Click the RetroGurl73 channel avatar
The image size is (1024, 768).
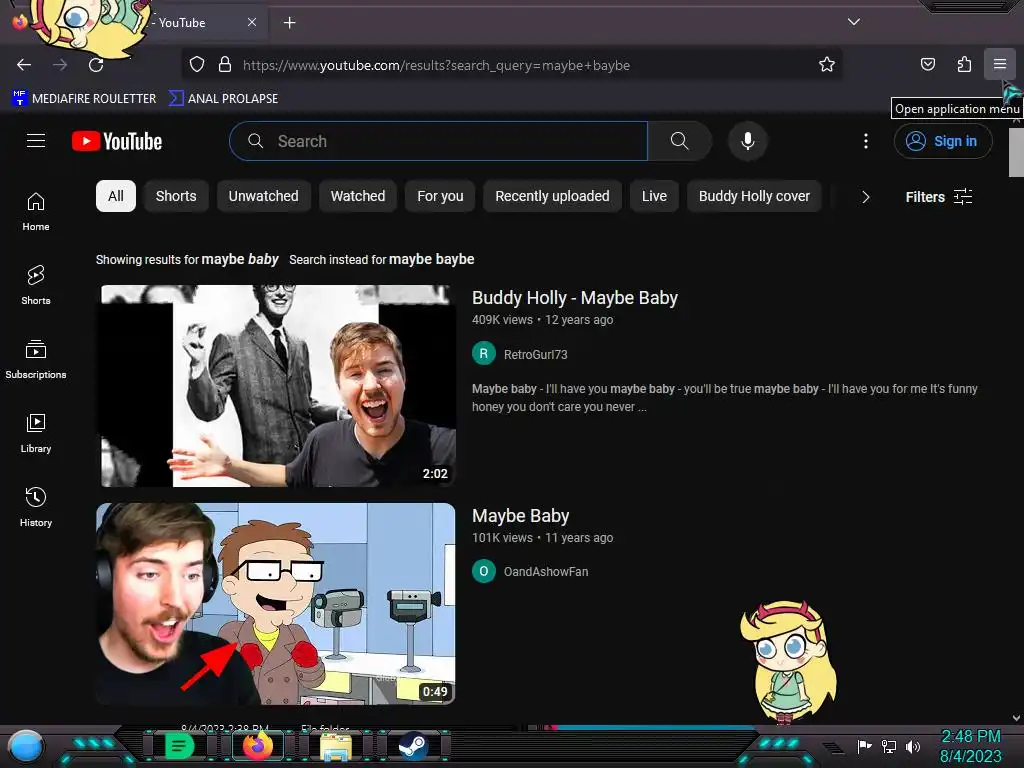484,354
